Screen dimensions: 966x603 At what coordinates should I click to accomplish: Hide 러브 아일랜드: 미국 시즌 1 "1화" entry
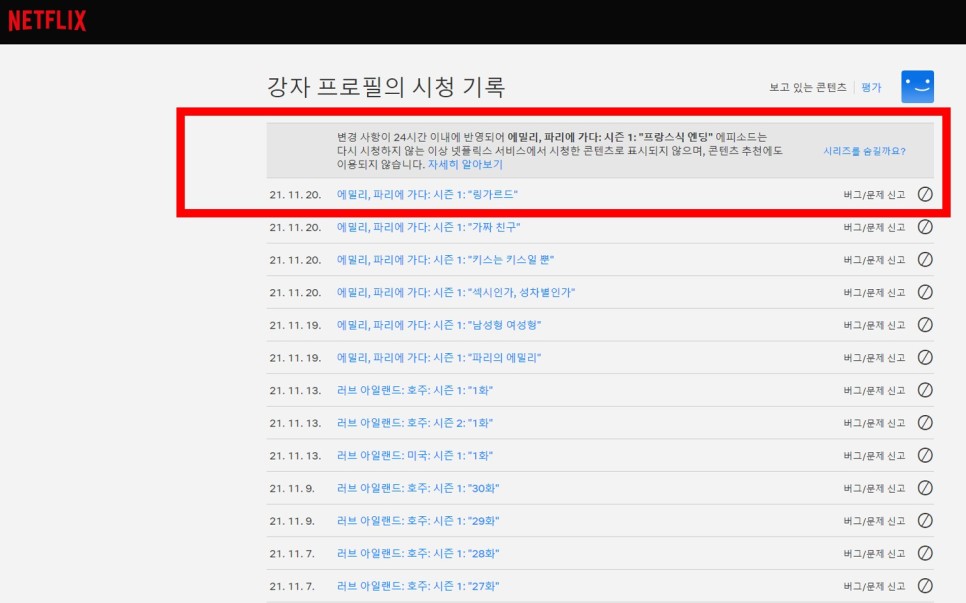(x=925, y=455)
